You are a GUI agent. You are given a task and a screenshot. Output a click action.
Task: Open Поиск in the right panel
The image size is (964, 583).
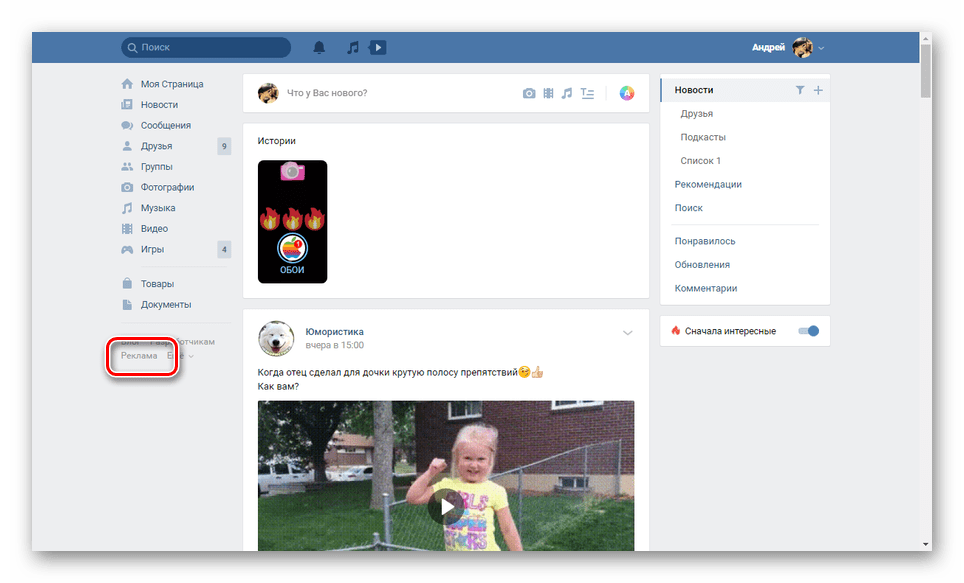689,208
